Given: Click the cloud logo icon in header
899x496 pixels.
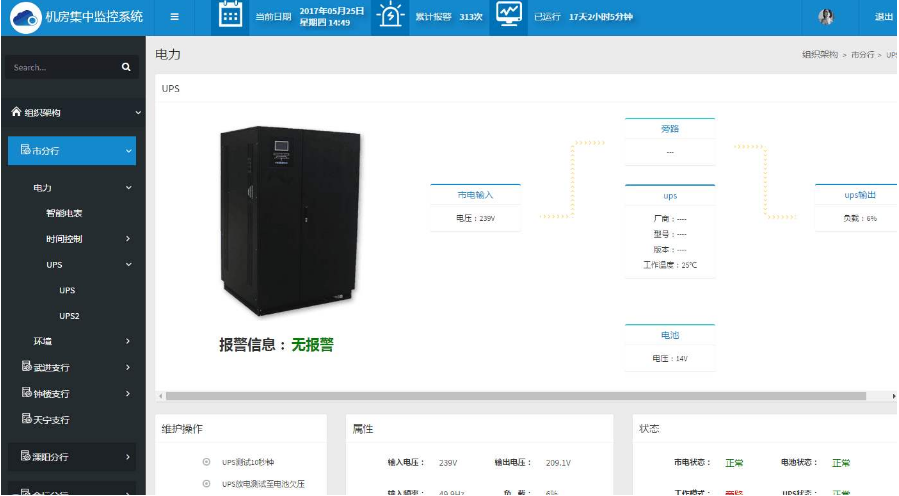Looking at the screenshot, I should click(x=25, y=17).
